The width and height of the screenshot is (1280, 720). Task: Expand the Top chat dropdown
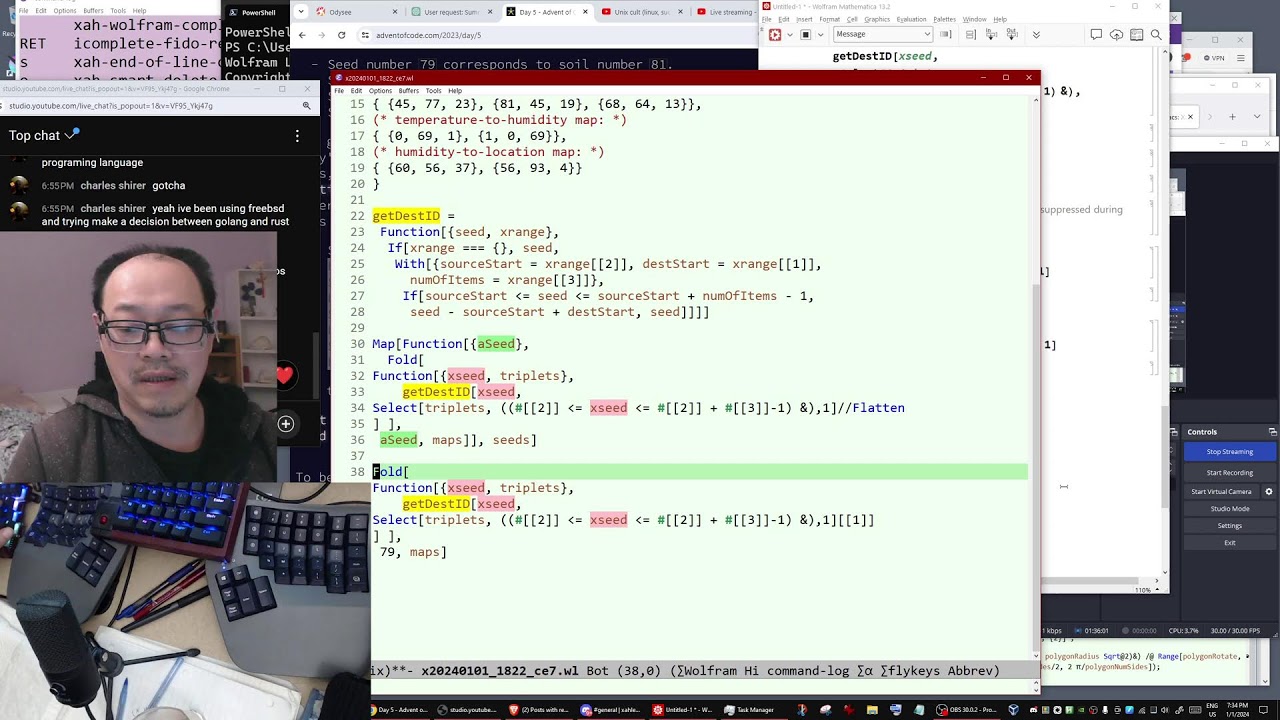[x=43, y=135]
